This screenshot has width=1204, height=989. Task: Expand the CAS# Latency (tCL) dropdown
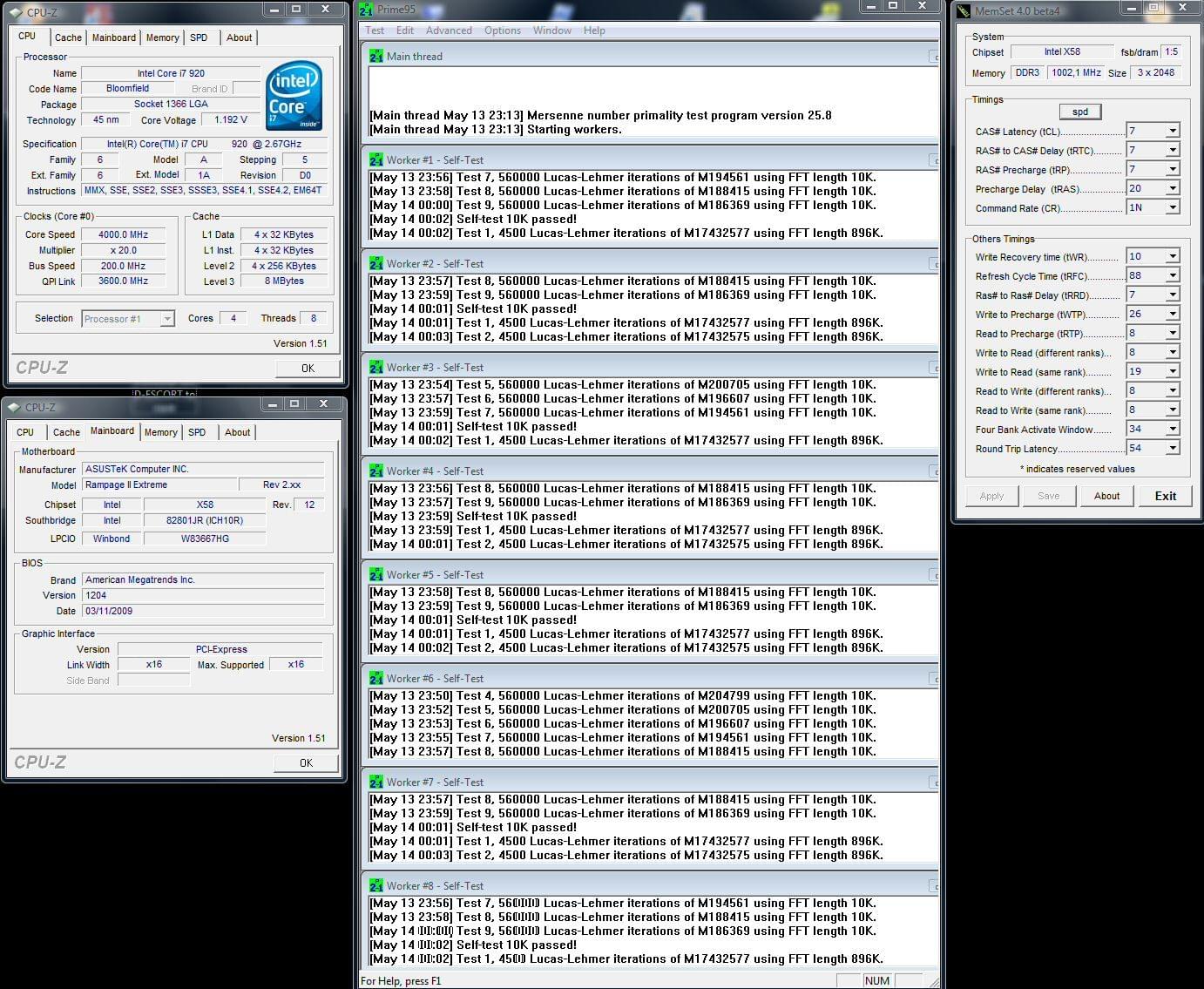(x=1173, y=131)
